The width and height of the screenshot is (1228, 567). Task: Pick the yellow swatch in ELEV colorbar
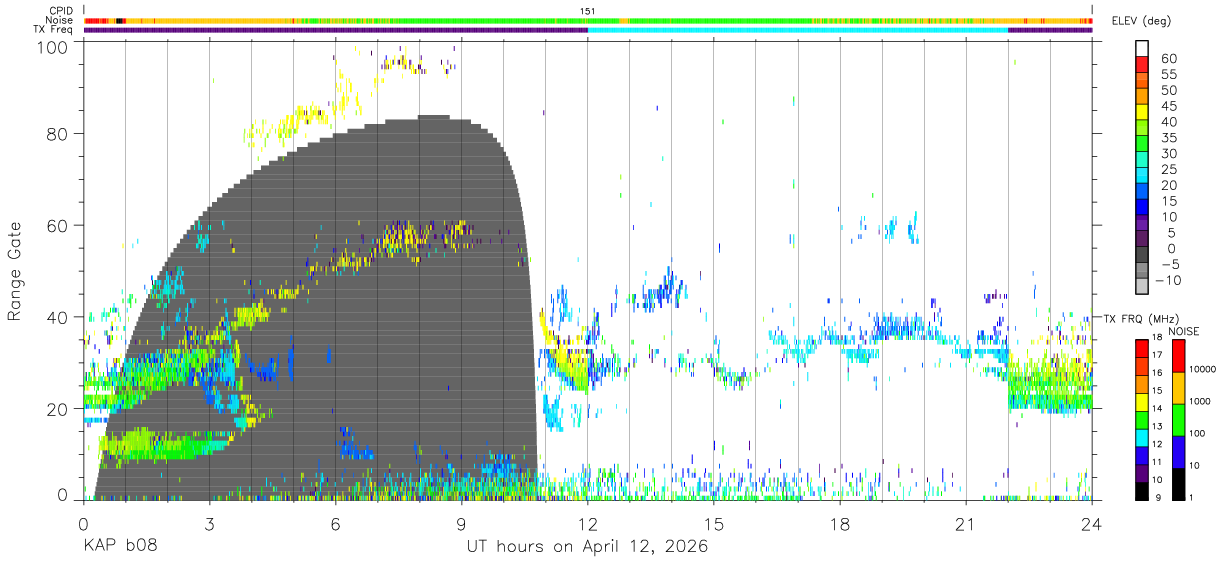(1144, 113)
